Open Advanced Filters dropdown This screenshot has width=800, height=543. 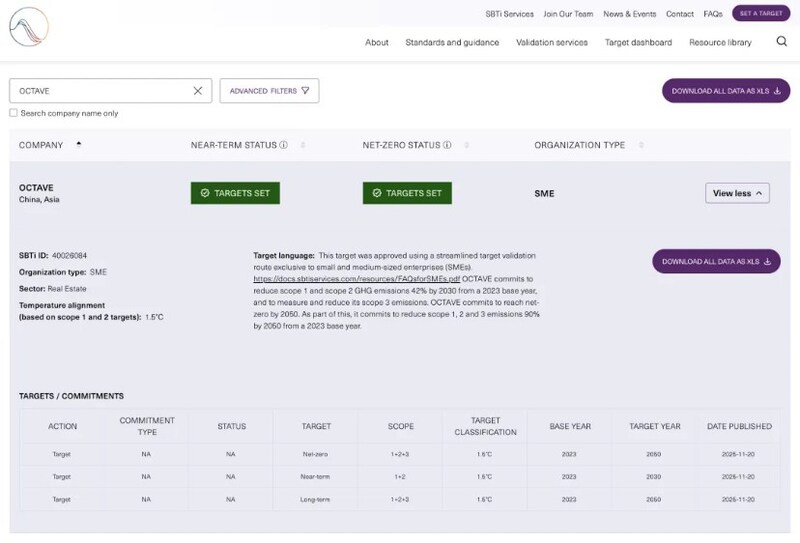[x=269, y=91]
